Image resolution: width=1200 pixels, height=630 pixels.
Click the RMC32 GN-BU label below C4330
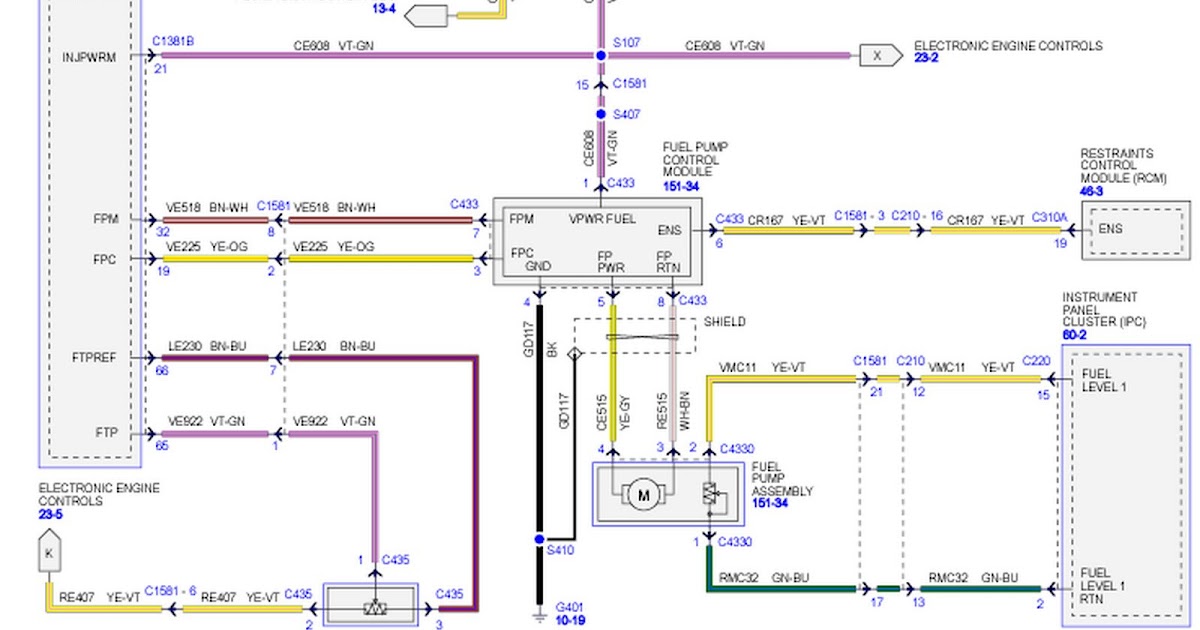[763, 578]
